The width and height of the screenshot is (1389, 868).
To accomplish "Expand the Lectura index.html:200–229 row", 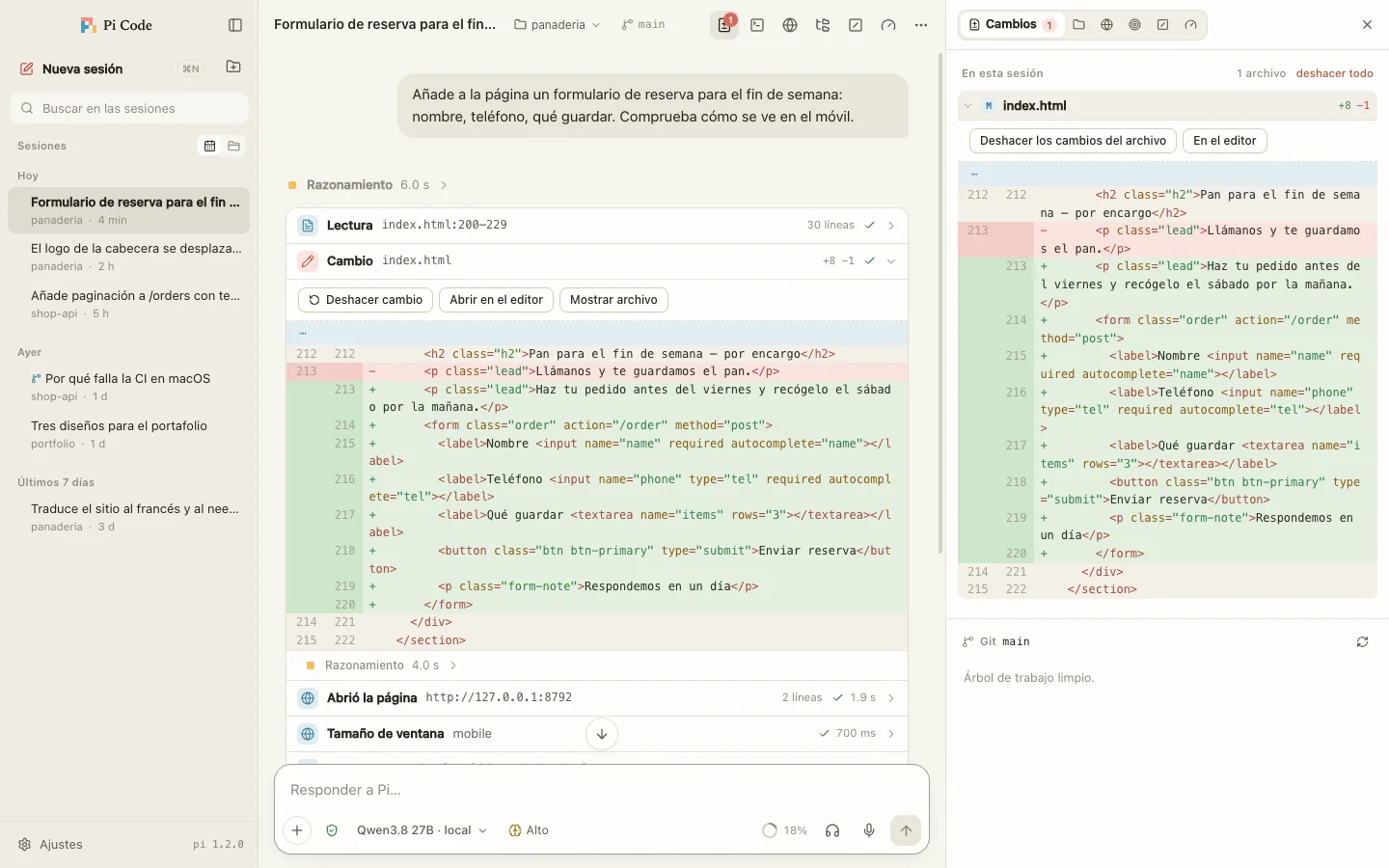I will point(597,225).
